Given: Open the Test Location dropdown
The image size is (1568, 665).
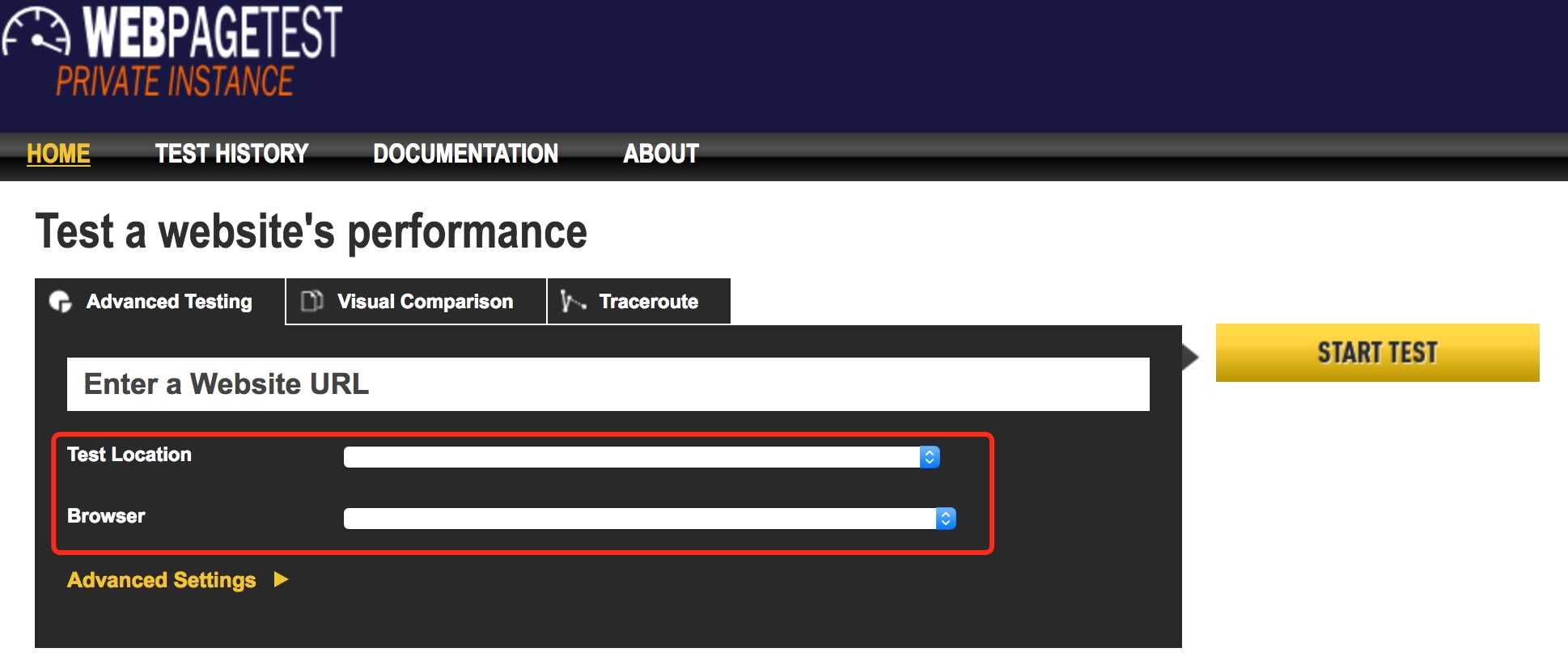Looking at the screenshot, I should (642, 457).
